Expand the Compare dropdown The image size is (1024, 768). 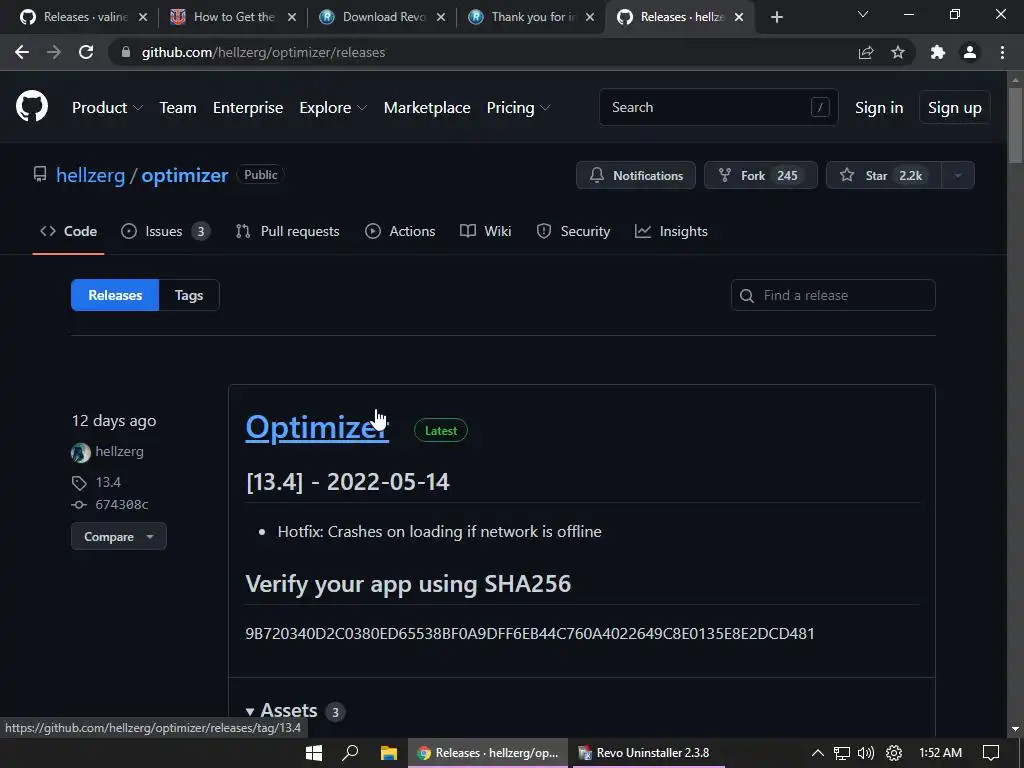119,536
